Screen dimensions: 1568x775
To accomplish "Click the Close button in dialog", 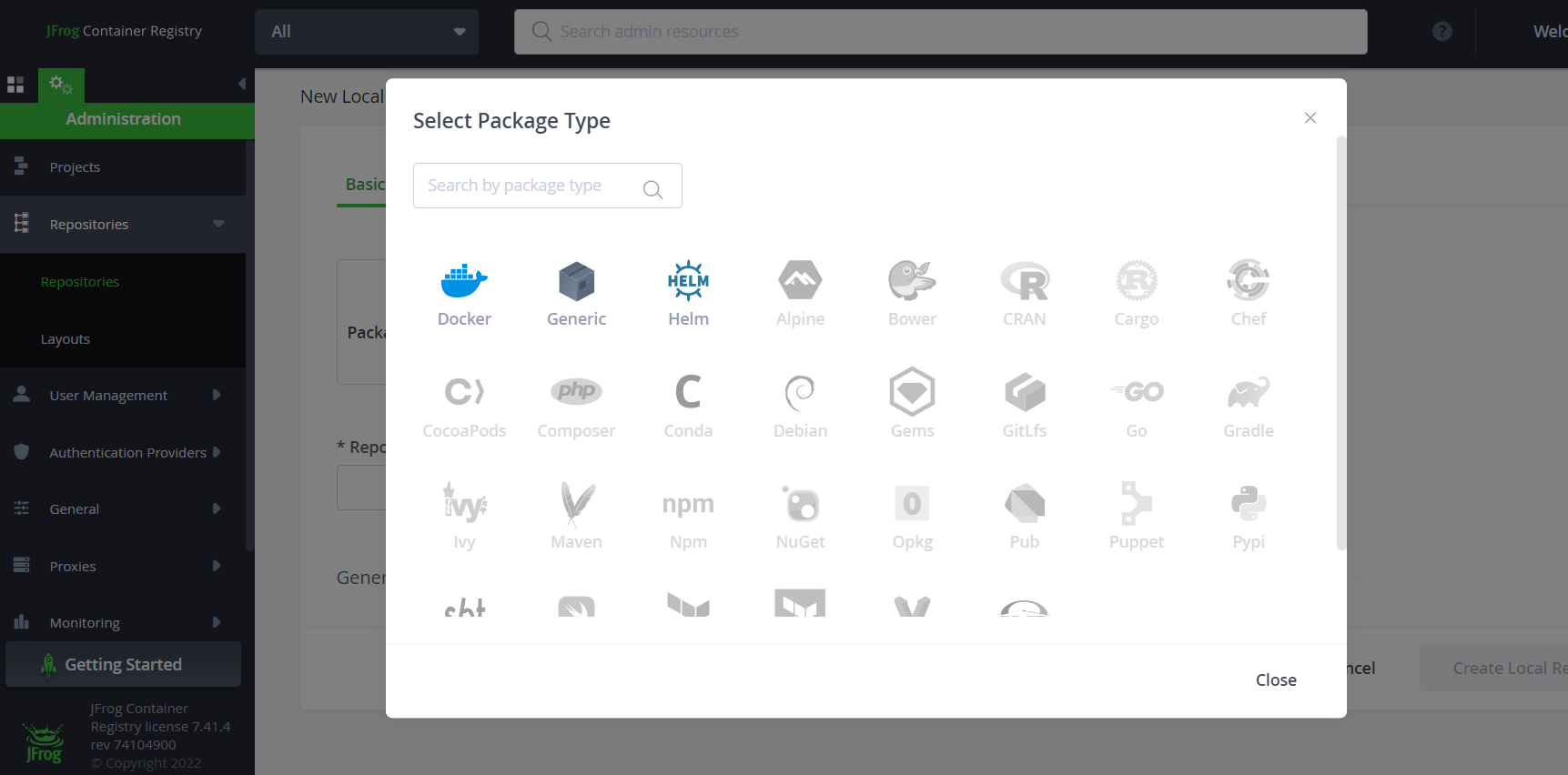I will click(1276, 679).
